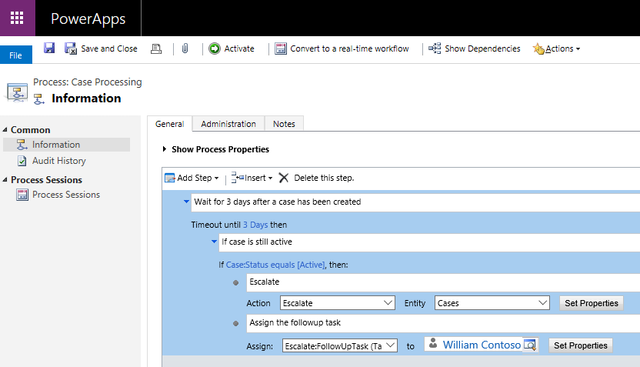This screenshot has width=640, height=367.
Task: Click the Escalate step description field
Action: click(x=443, y=282)
